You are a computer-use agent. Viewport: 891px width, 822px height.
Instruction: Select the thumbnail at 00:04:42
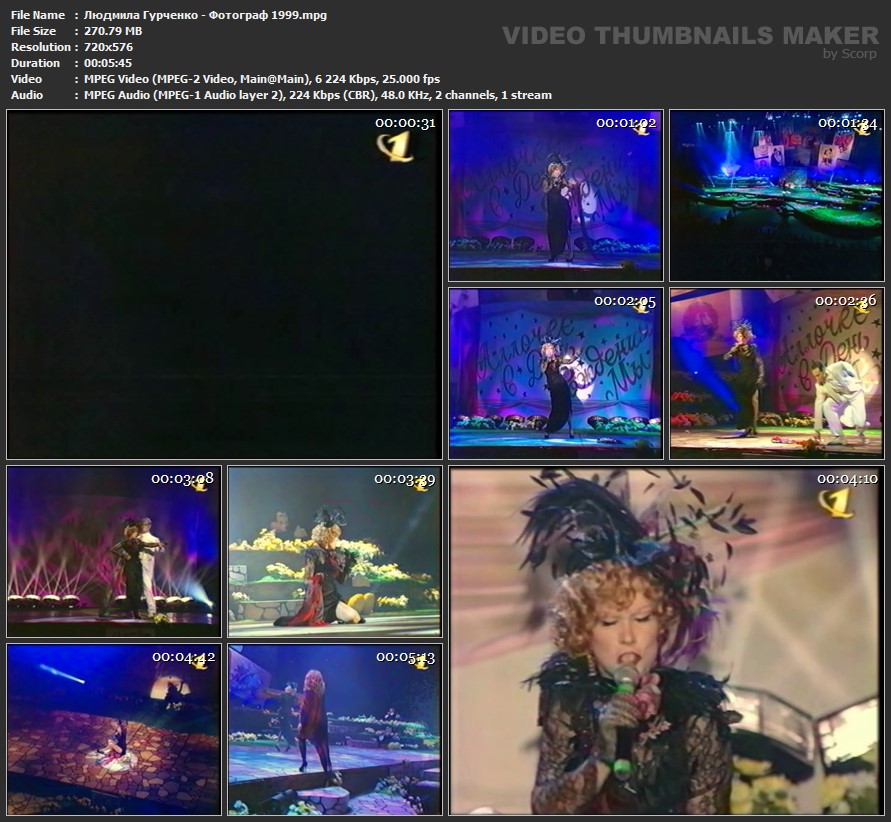coord(114,730)
